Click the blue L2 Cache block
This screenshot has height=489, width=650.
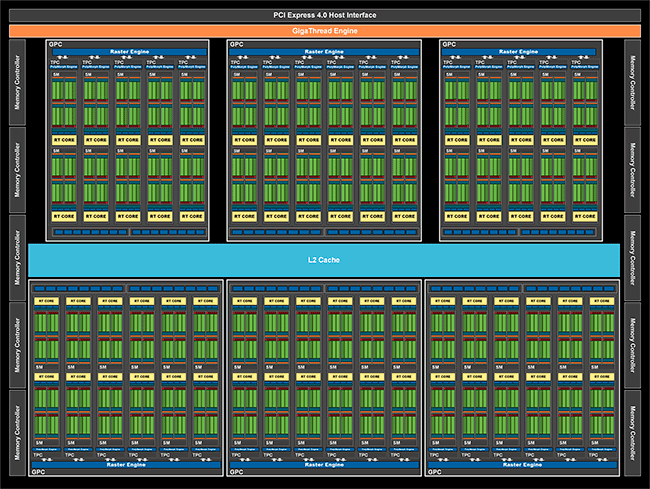coord(324,260)
